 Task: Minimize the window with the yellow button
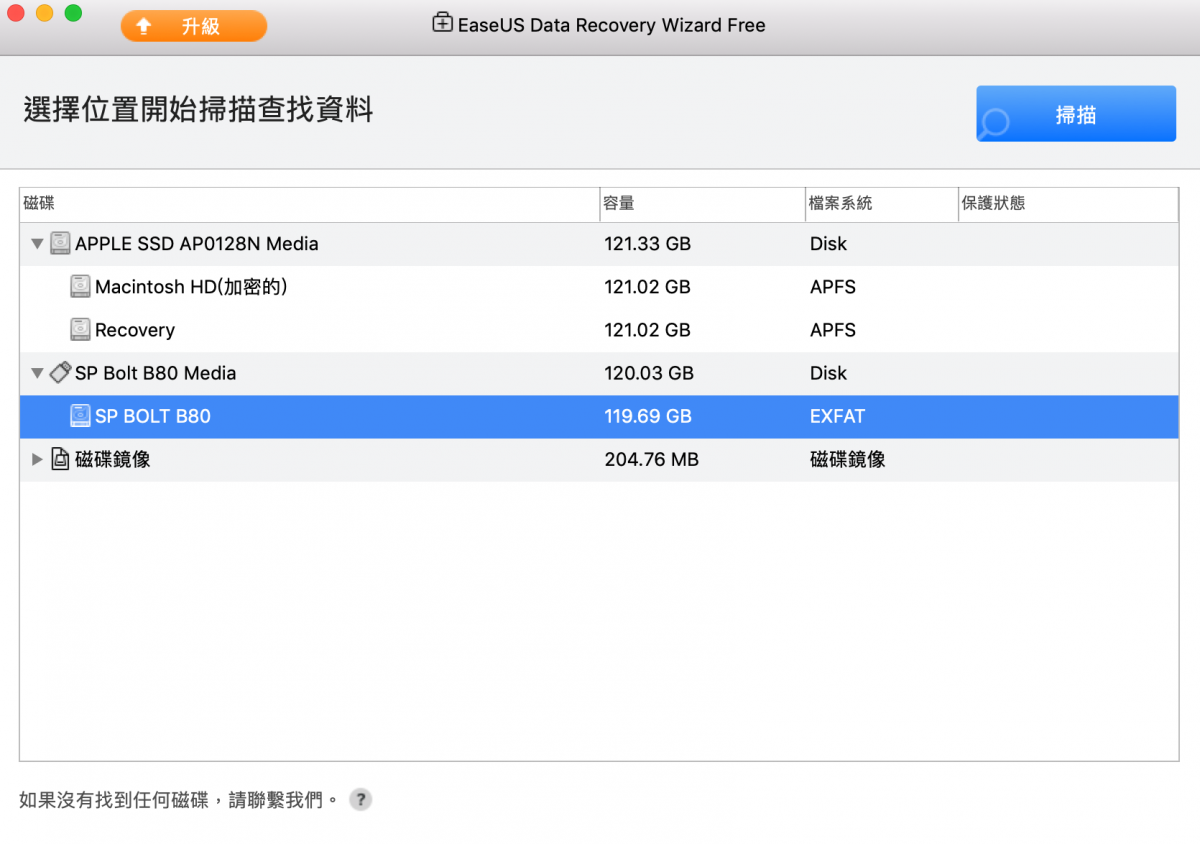tap(44, 13)
